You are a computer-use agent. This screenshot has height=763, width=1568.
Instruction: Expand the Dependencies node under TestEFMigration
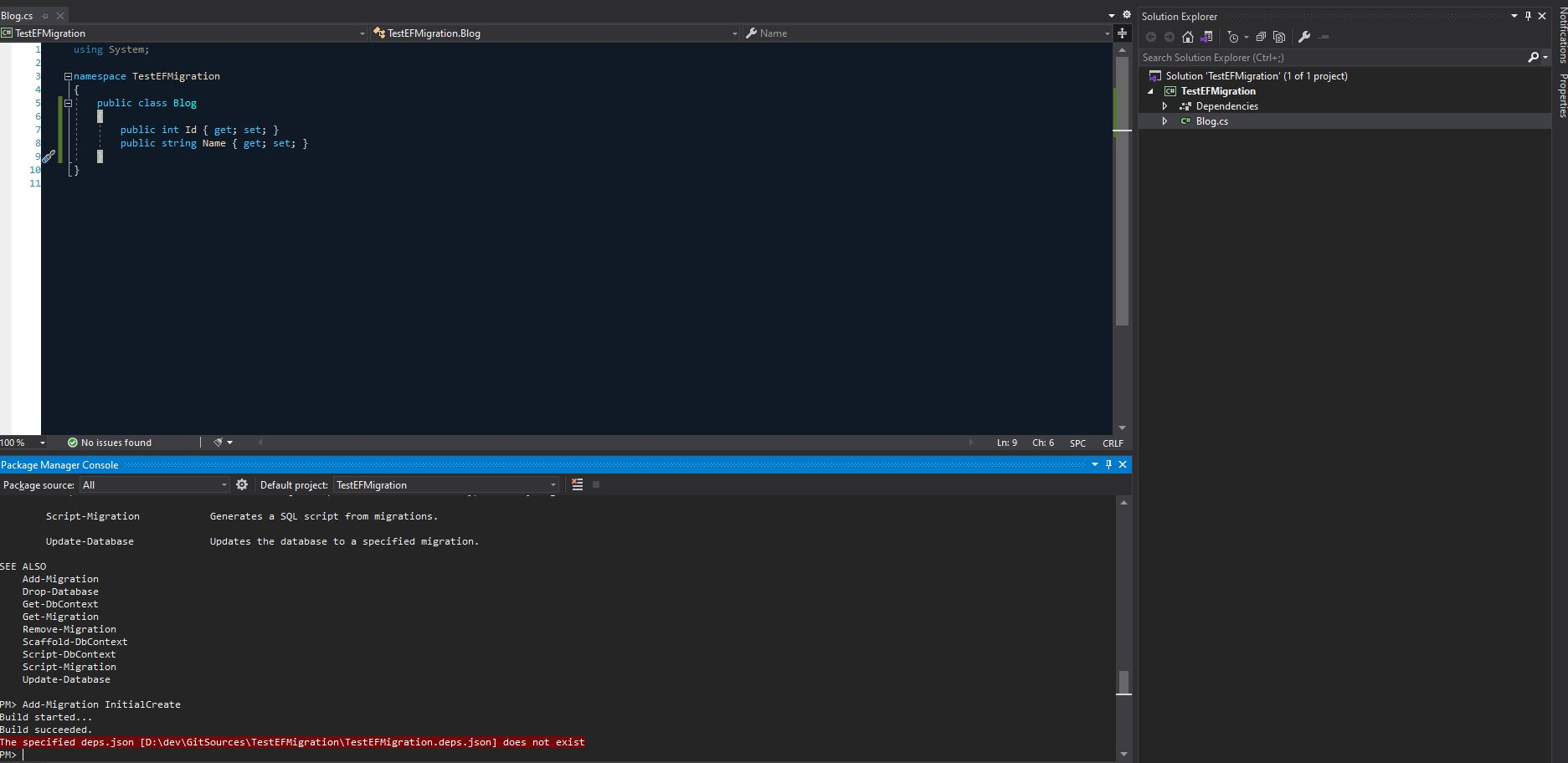1164,106
